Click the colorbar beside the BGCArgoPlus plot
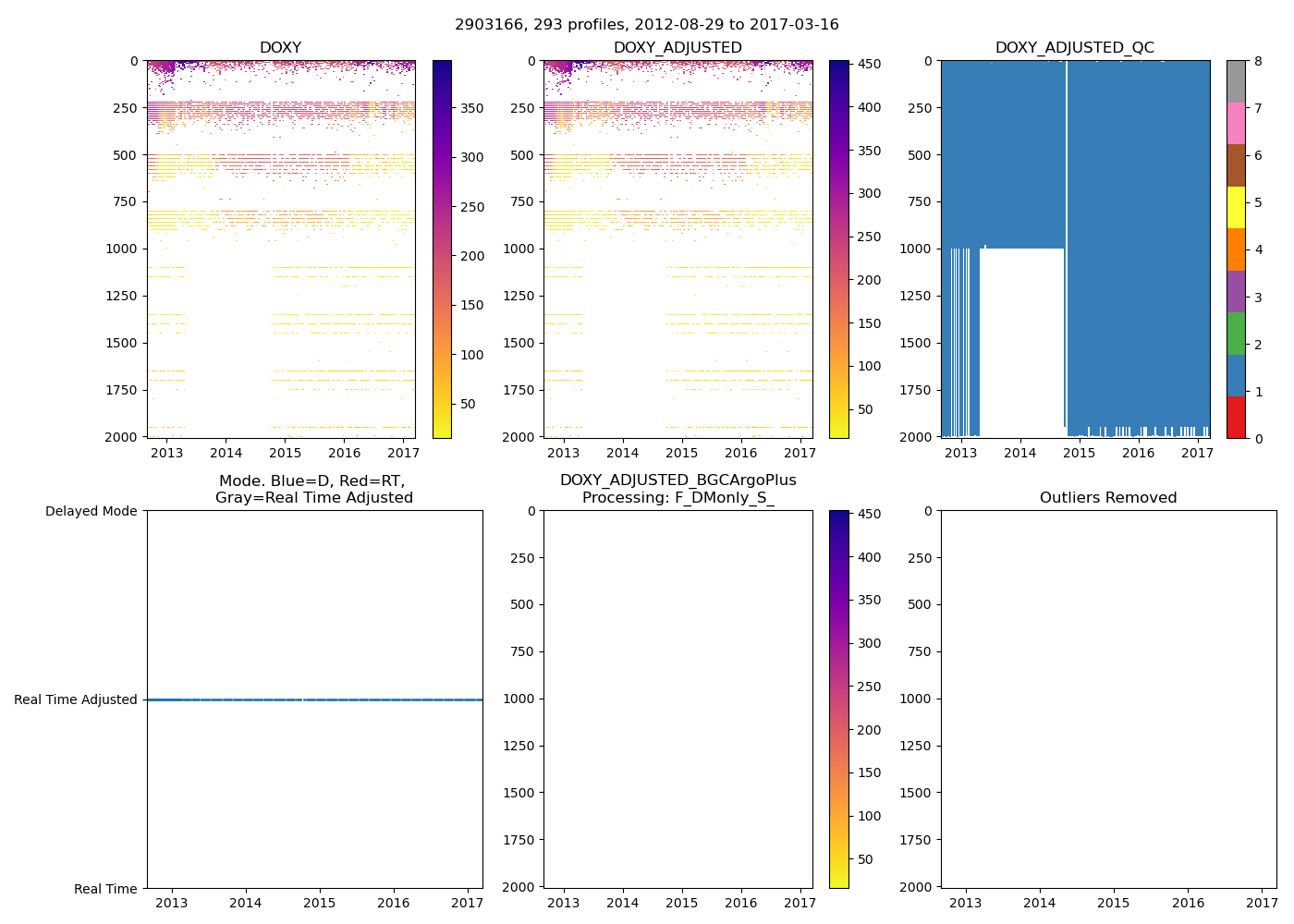 tap(838, 699)
